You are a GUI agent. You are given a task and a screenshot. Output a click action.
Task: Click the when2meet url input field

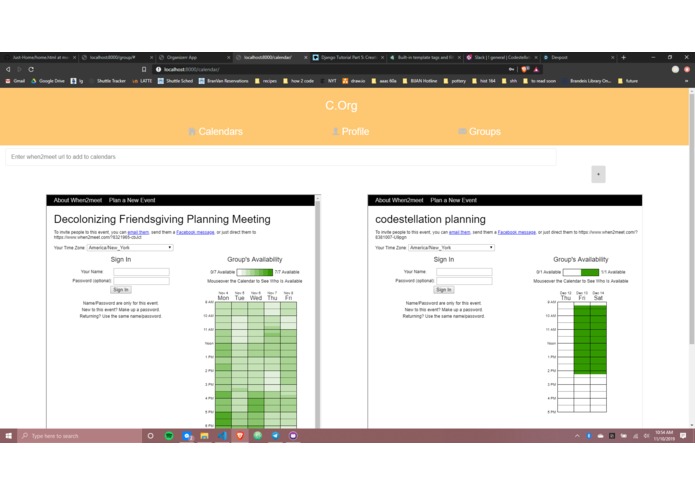click(x=281, y=157)
